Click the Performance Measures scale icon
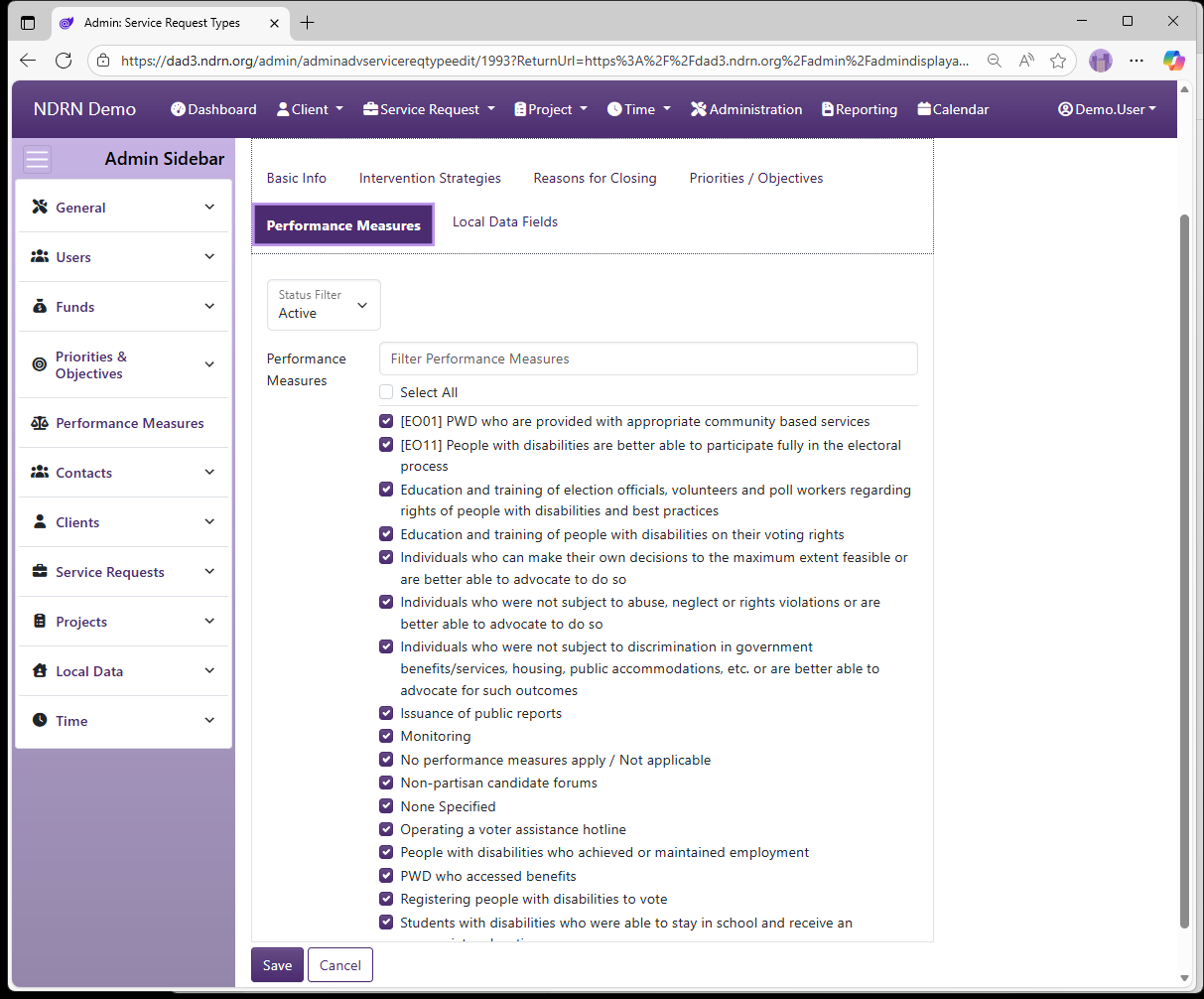 [x=40, y=423]
